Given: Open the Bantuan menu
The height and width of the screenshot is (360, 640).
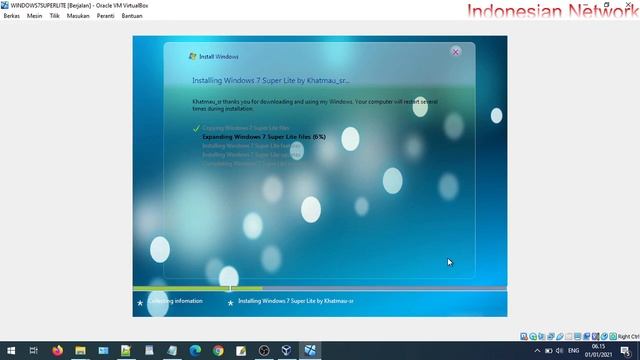Looking at the screenshot, I should (x=132, y=16).
